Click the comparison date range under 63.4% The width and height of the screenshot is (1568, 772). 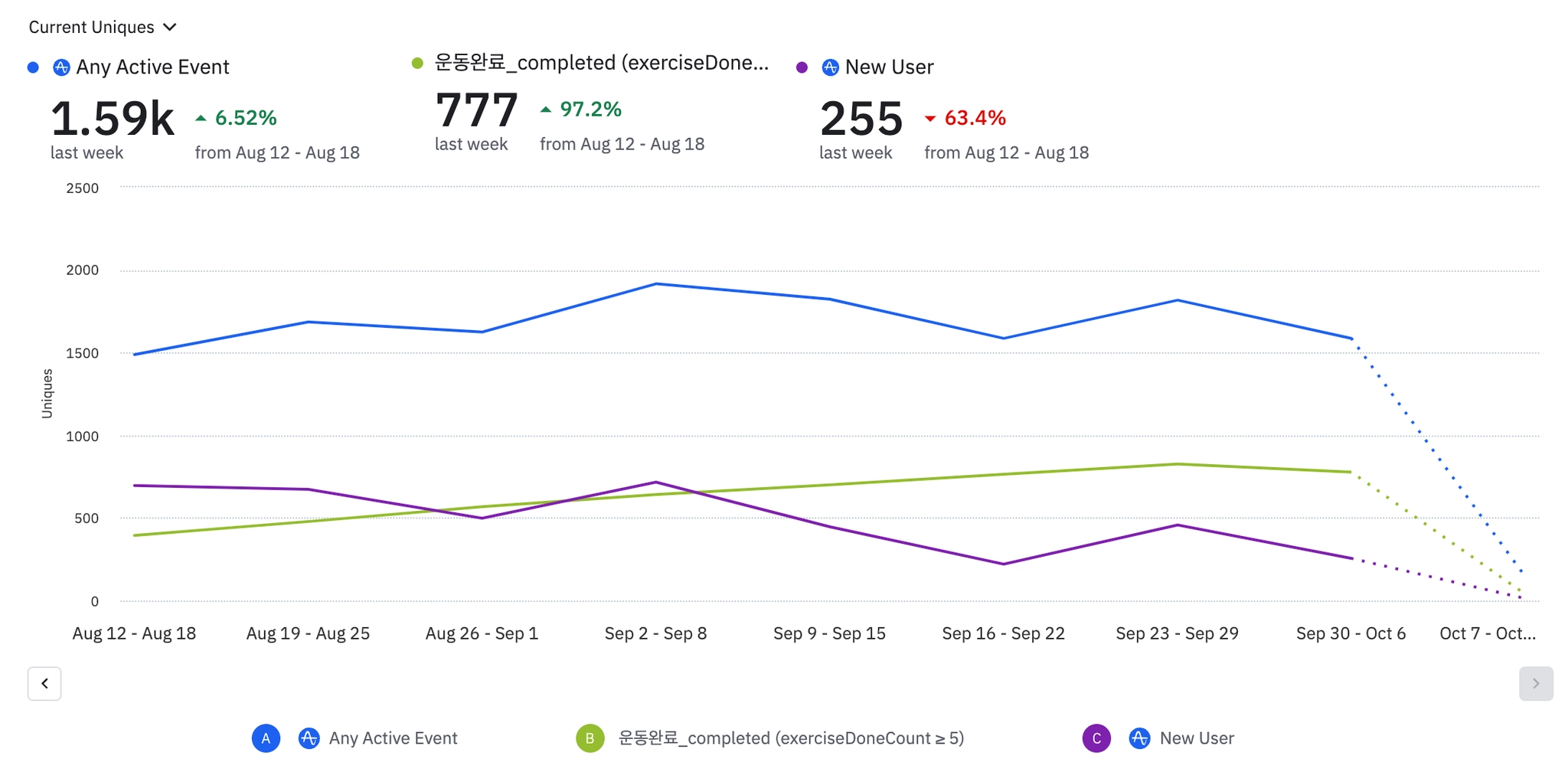[x=1007, y=152]
